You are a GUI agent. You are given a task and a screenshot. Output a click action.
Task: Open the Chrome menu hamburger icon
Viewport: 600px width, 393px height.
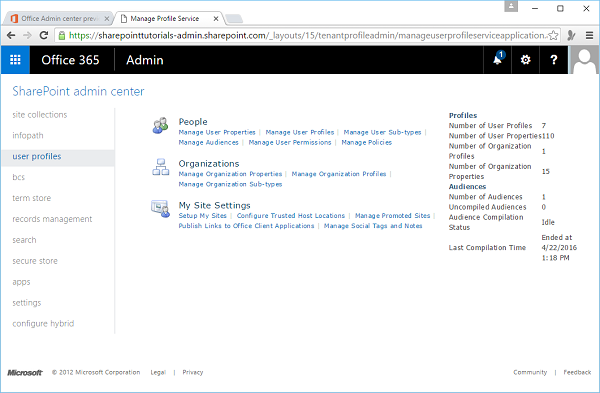[589, 36]
